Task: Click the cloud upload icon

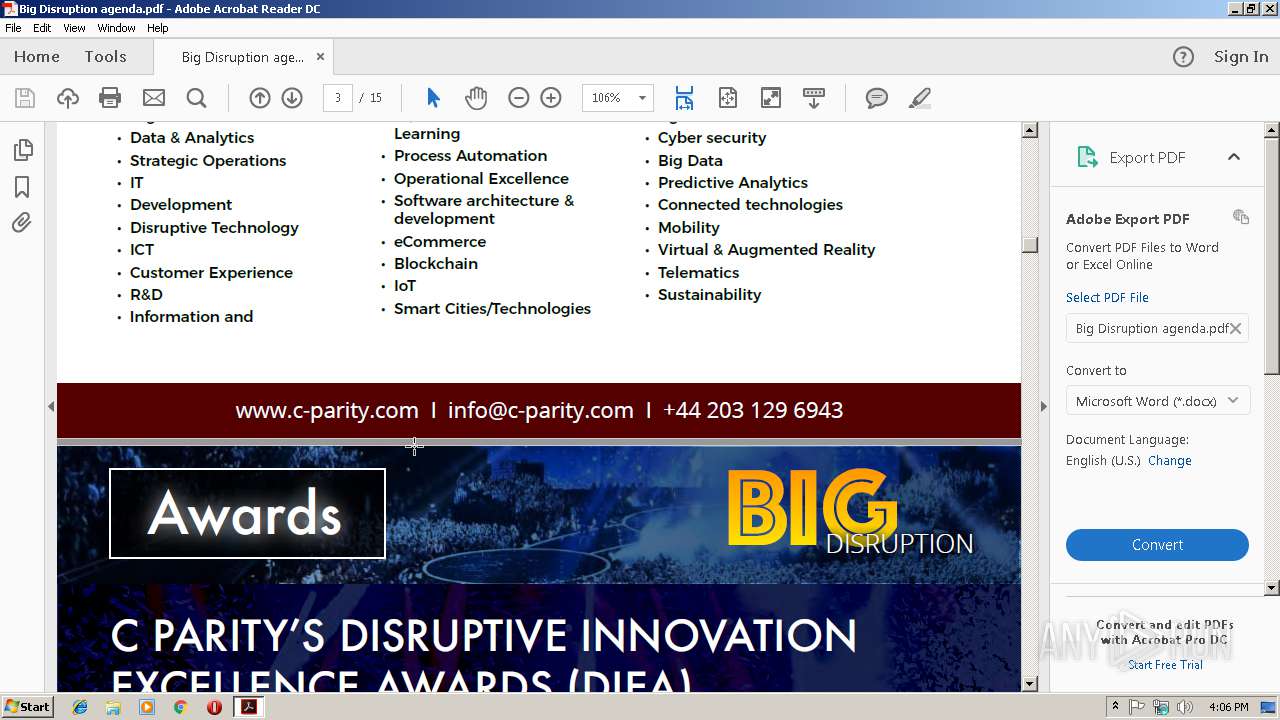Action: [x=68, y=98]
